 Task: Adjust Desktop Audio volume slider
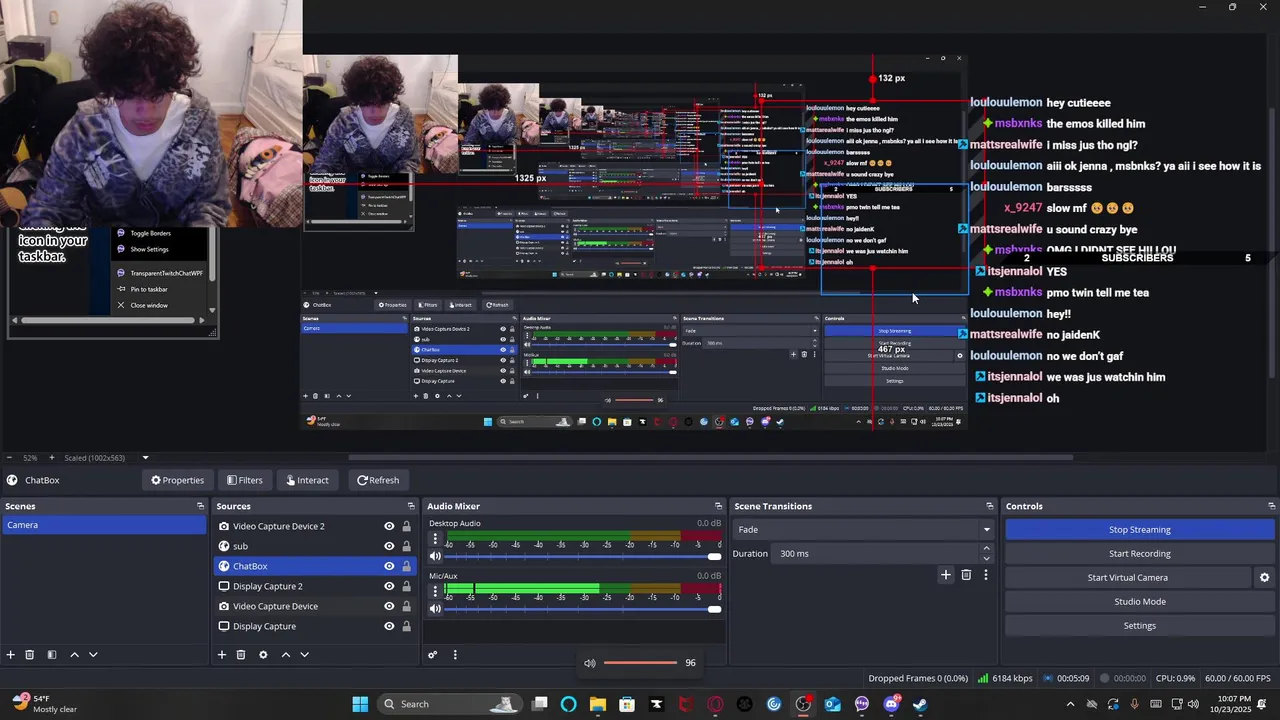pos(583,556)
